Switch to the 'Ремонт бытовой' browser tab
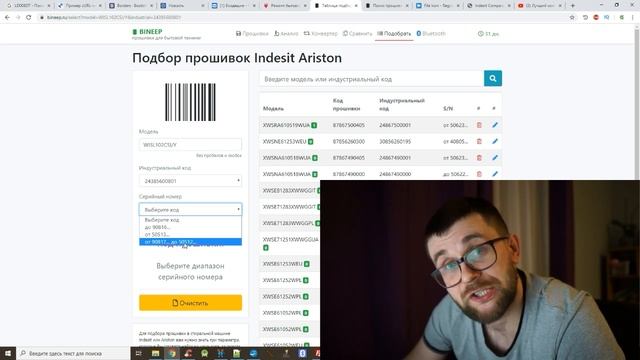Image resolution: width=640 pixels, height=360 pixels. click(285, 6)
